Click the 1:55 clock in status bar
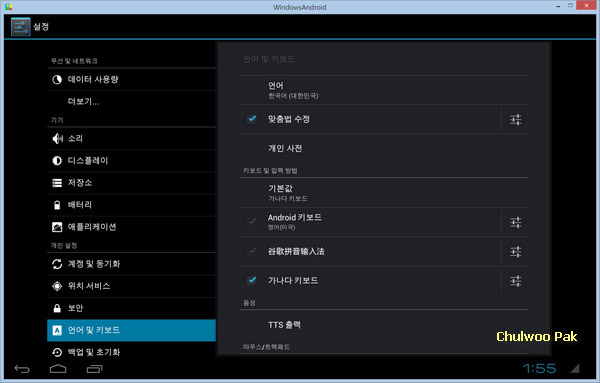 coord(539,368)
